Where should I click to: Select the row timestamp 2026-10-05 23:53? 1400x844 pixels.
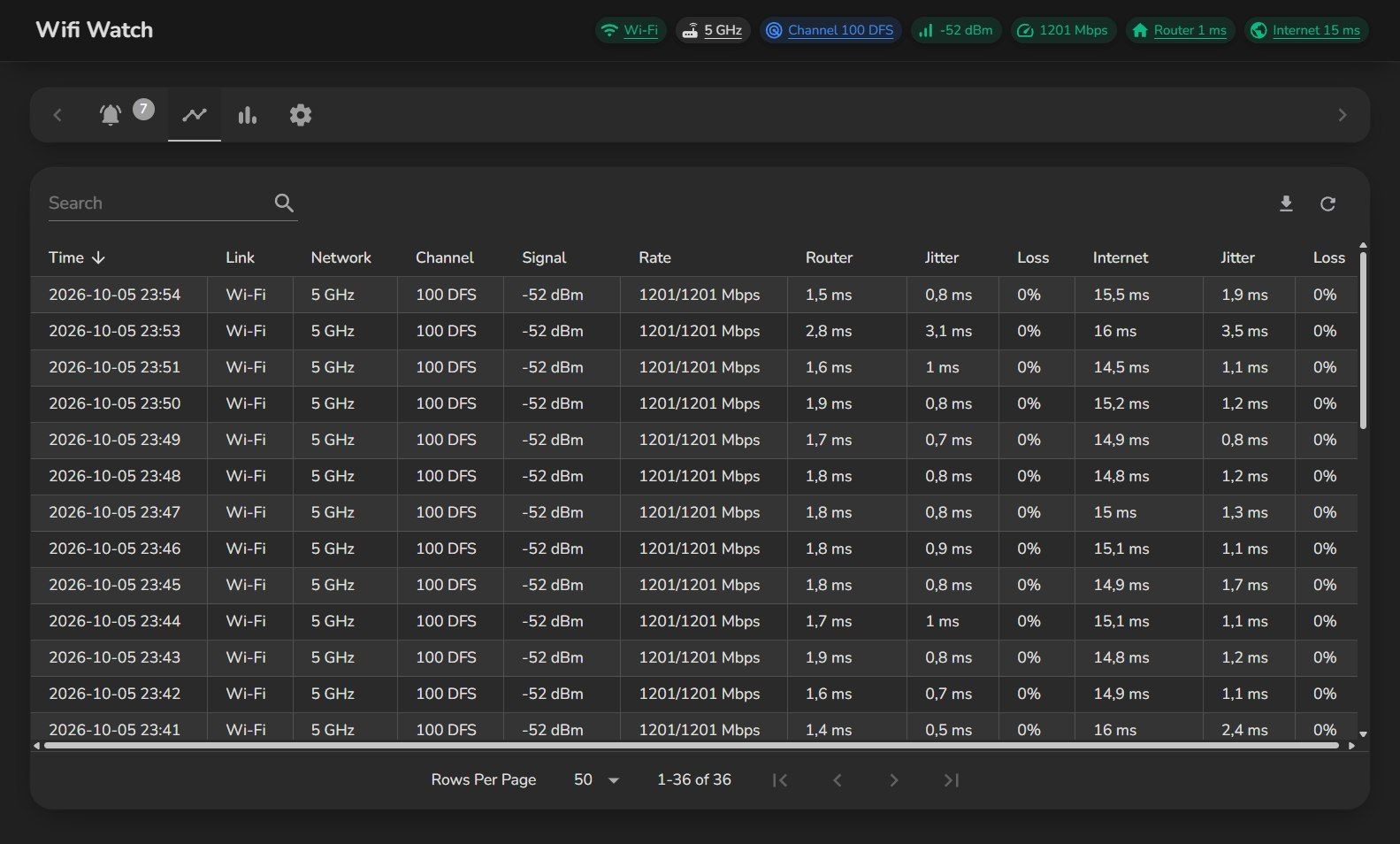[x=114, y=331]
